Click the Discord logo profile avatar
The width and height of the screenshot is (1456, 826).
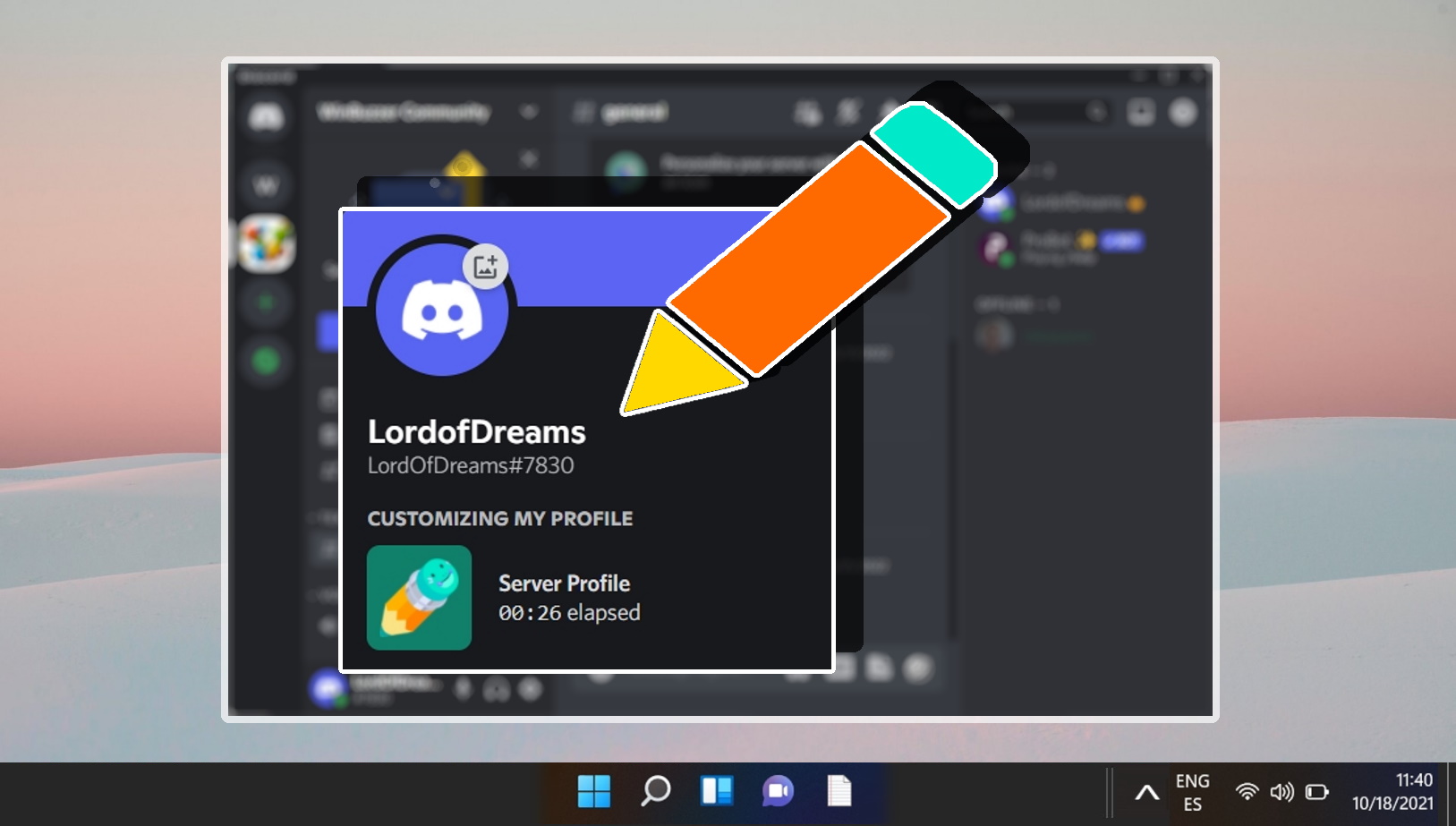tap(442, 310)
